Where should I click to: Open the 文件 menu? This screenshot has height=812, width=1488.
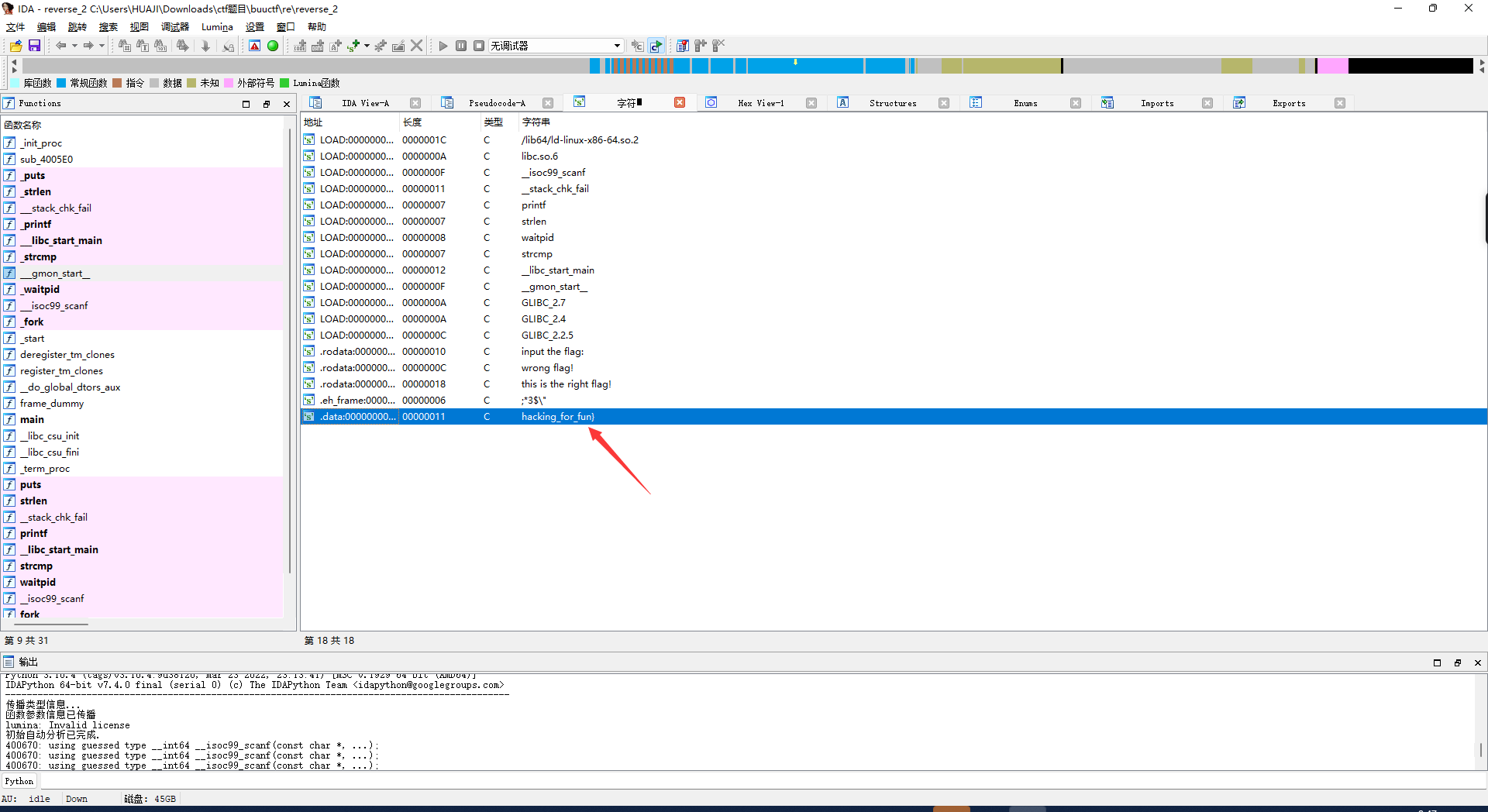(x=15, y=26)
